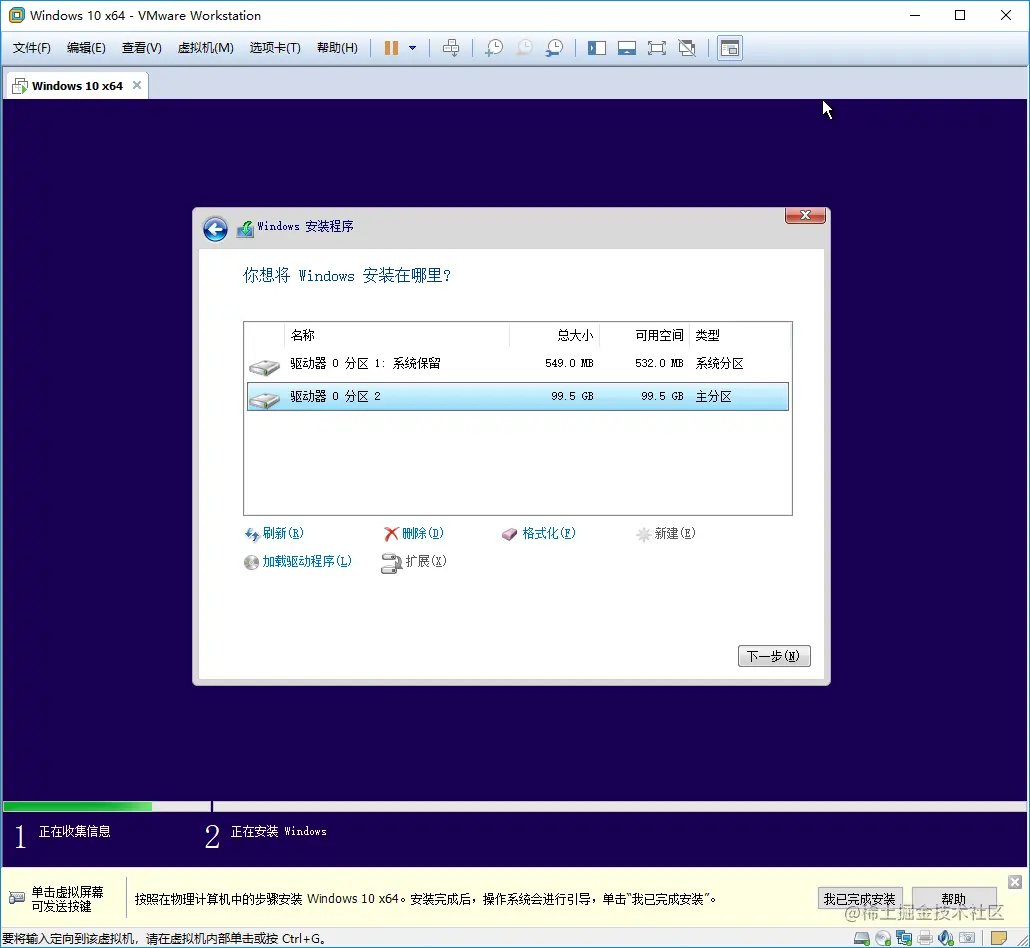Open the 文件(F) menu
Screen dimensions: 1030x948
click(32, 48)
